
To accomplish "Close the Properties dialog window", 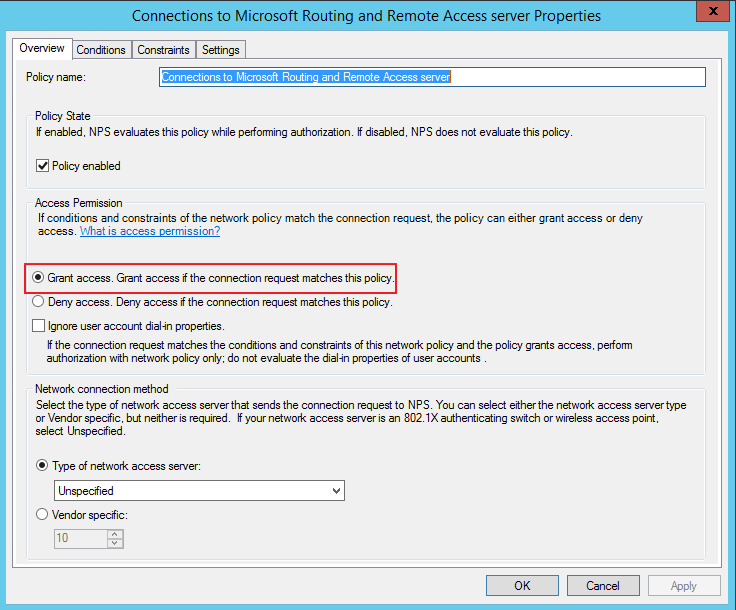I will click(713, 11).
